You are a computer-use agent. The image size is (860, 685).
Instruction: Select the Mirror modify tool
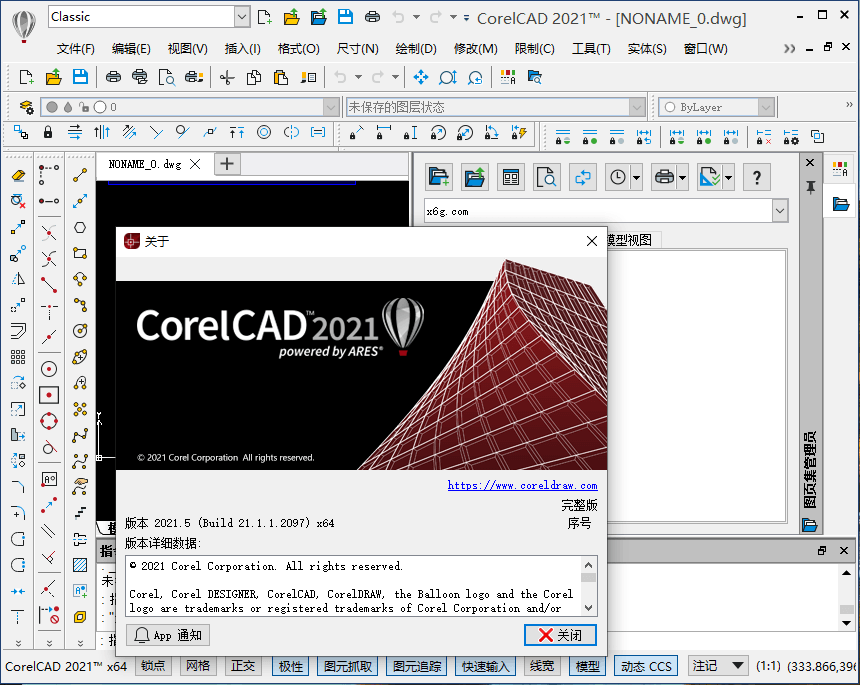[18, 279]
